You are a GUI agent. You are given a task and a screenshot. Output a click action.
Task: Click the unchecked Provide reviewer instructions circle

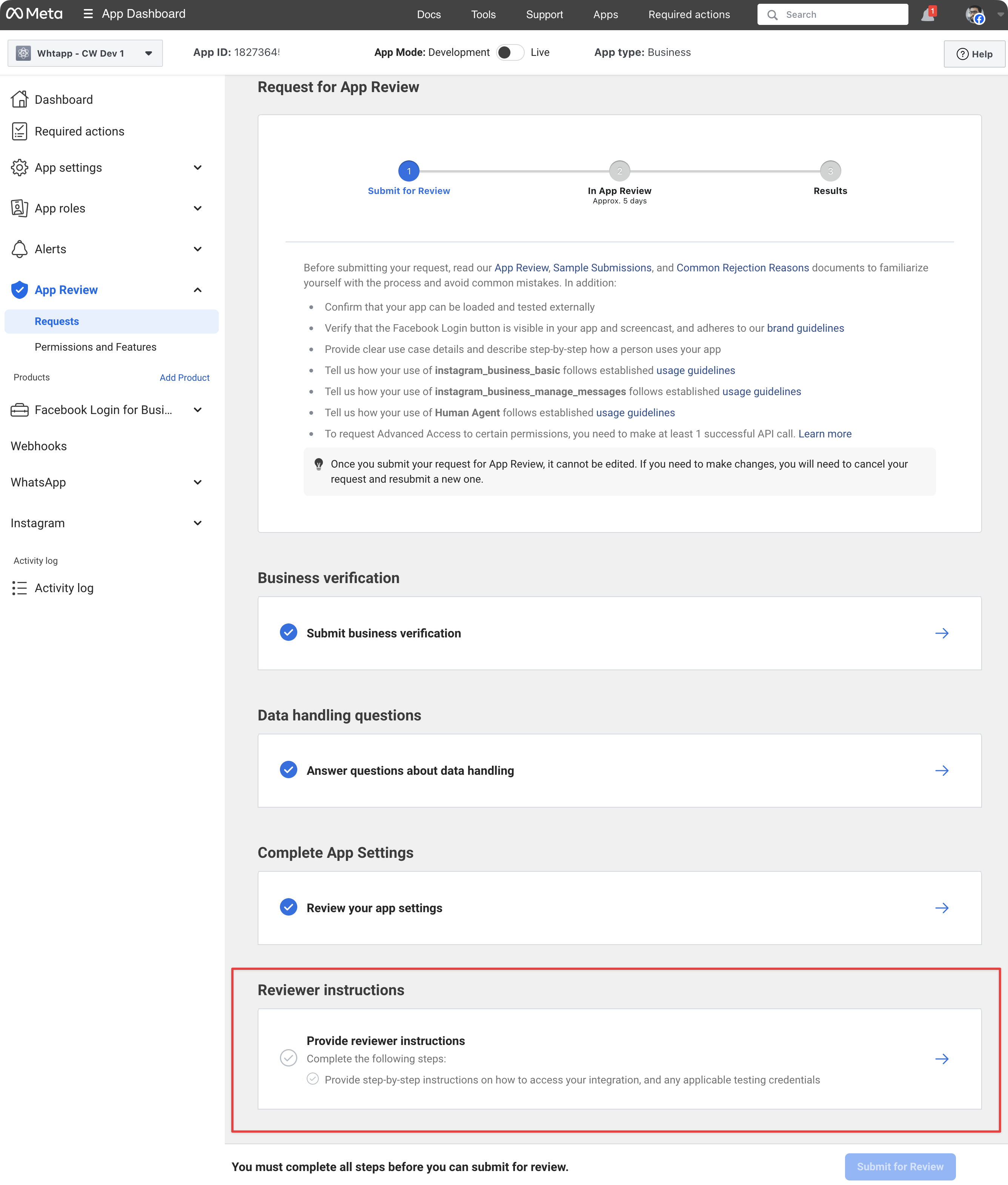(x=289, y=1058)
